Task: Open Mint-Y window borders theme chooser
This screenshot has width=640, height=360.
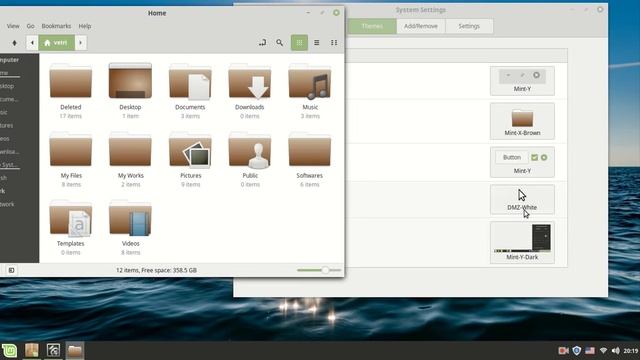Action: [x=522, y=81]
